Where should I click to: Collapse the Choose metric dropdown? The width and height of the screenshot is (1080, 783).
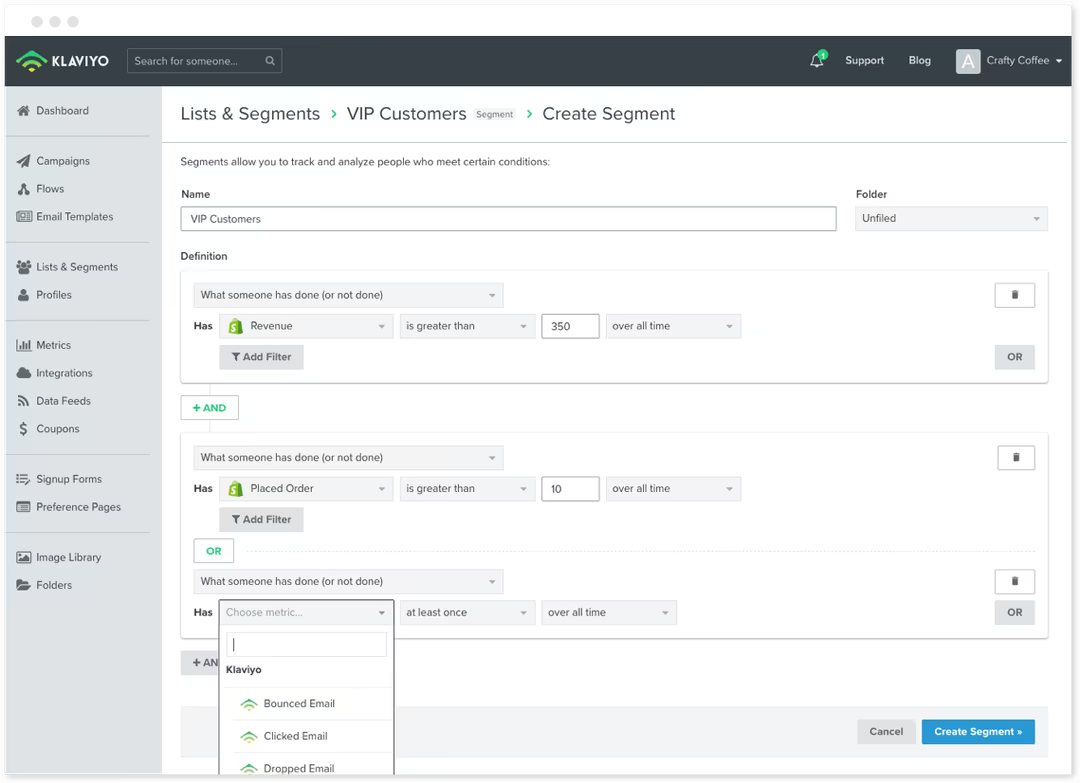point(306,612)
